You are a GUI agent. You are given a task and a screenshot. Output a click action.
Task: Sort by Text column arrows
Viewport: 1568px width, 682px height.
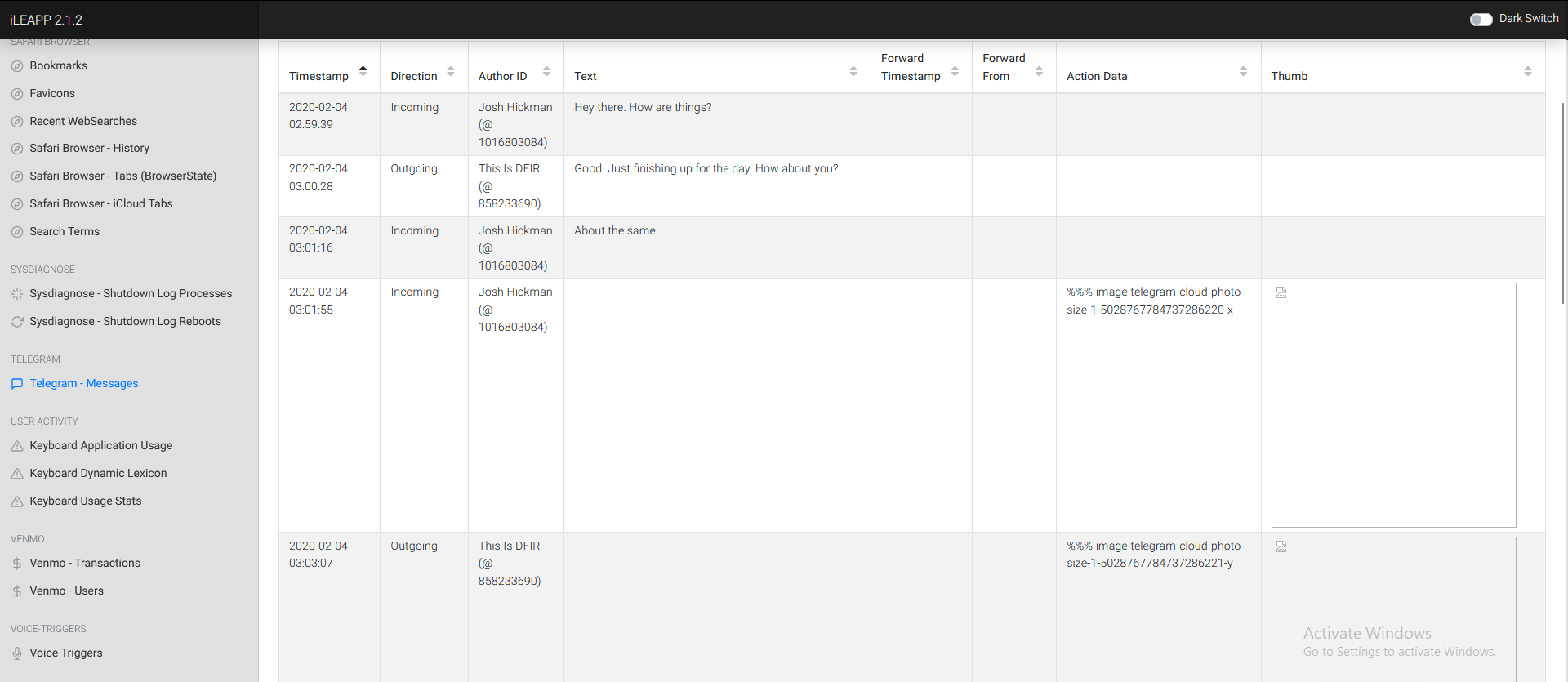tap(853, 72)
